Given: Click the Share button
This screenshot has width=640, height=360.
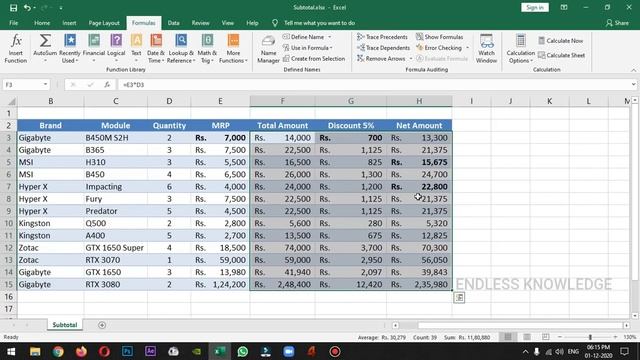Looking at the screenshot, I should point(617,23).
